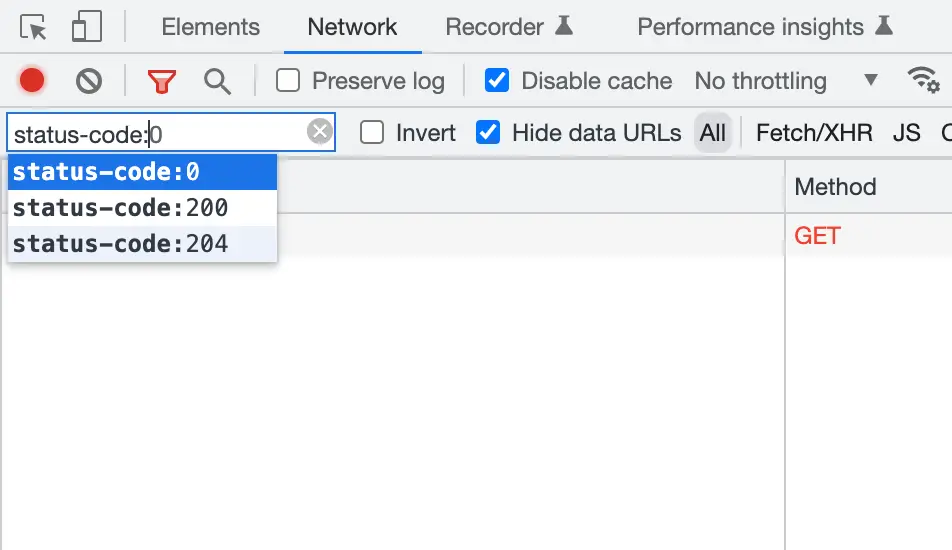
Task: Tick the Invert filter checkbox
Action: [x=372, y=132]
